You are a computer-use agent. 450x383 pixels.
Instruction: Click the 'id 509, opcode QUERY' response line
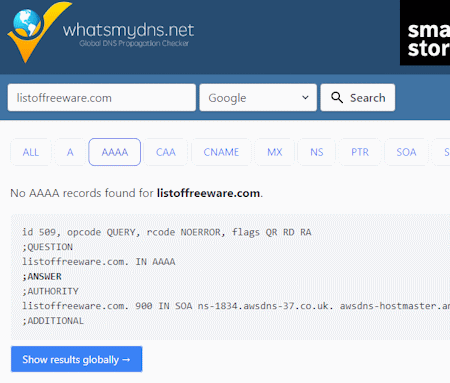pos(167,232)
